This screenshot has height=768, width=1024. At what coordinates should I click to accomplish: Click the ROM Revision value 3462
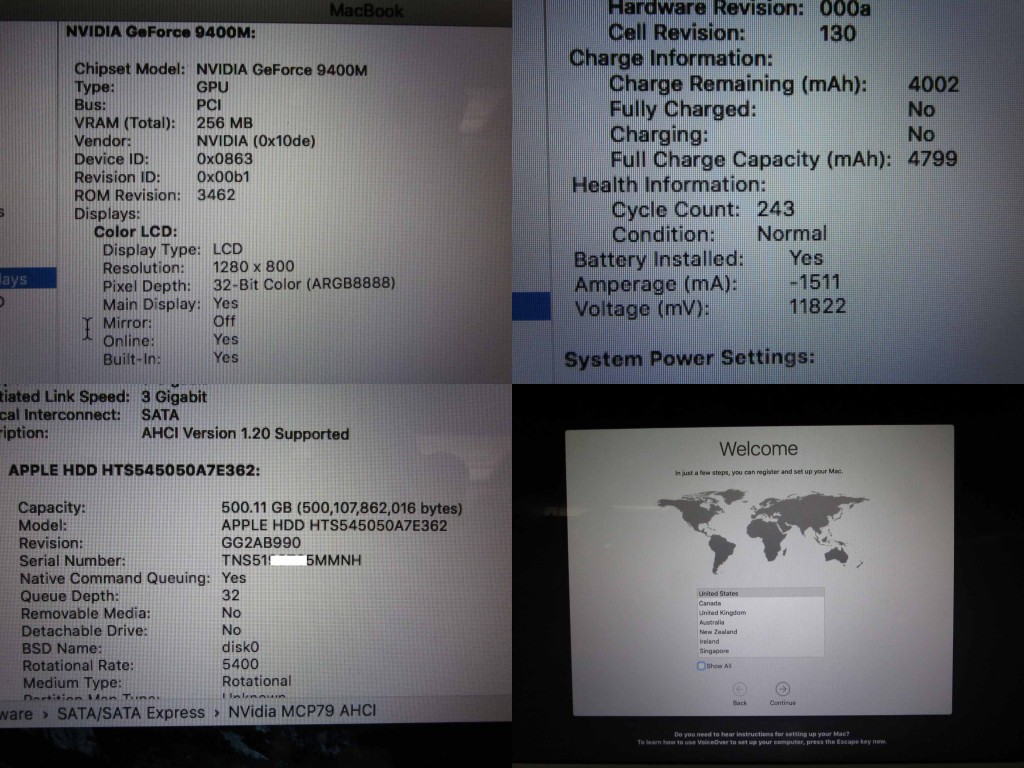[x=216, y=195]
